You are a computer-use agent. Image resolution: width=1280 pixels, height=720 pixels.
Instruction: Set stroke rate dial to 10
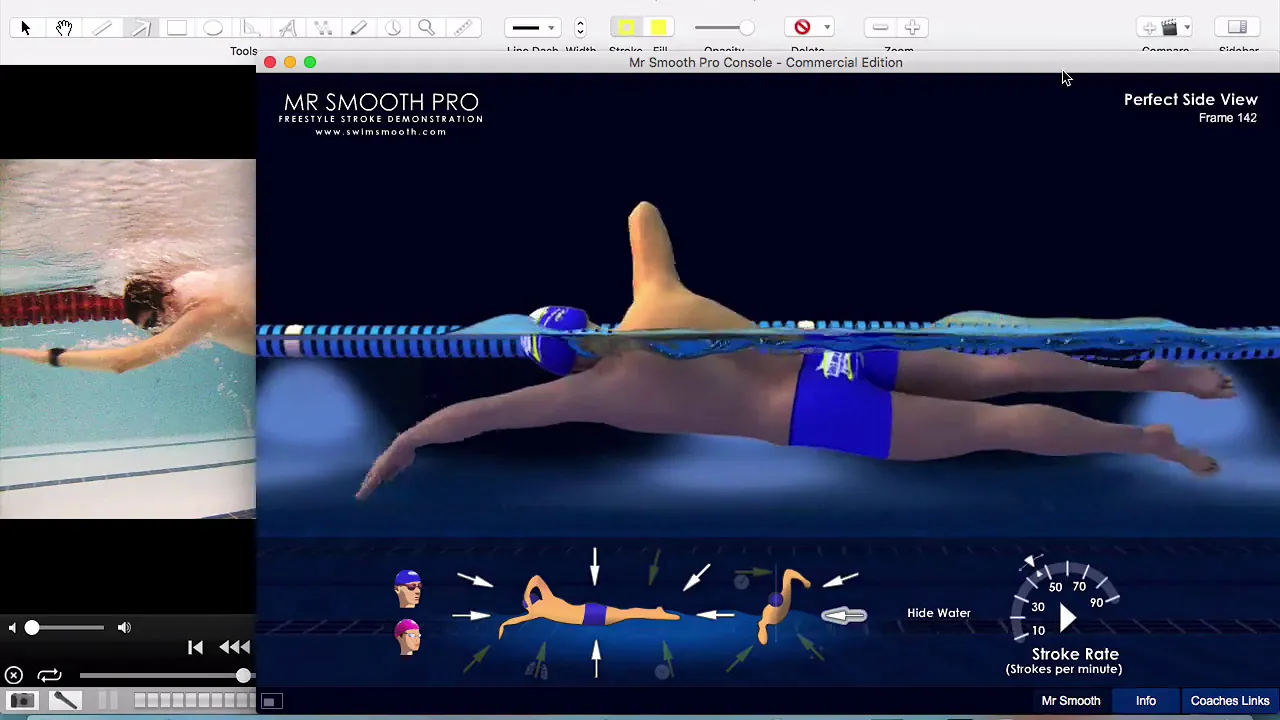(x=1038, y=630)
